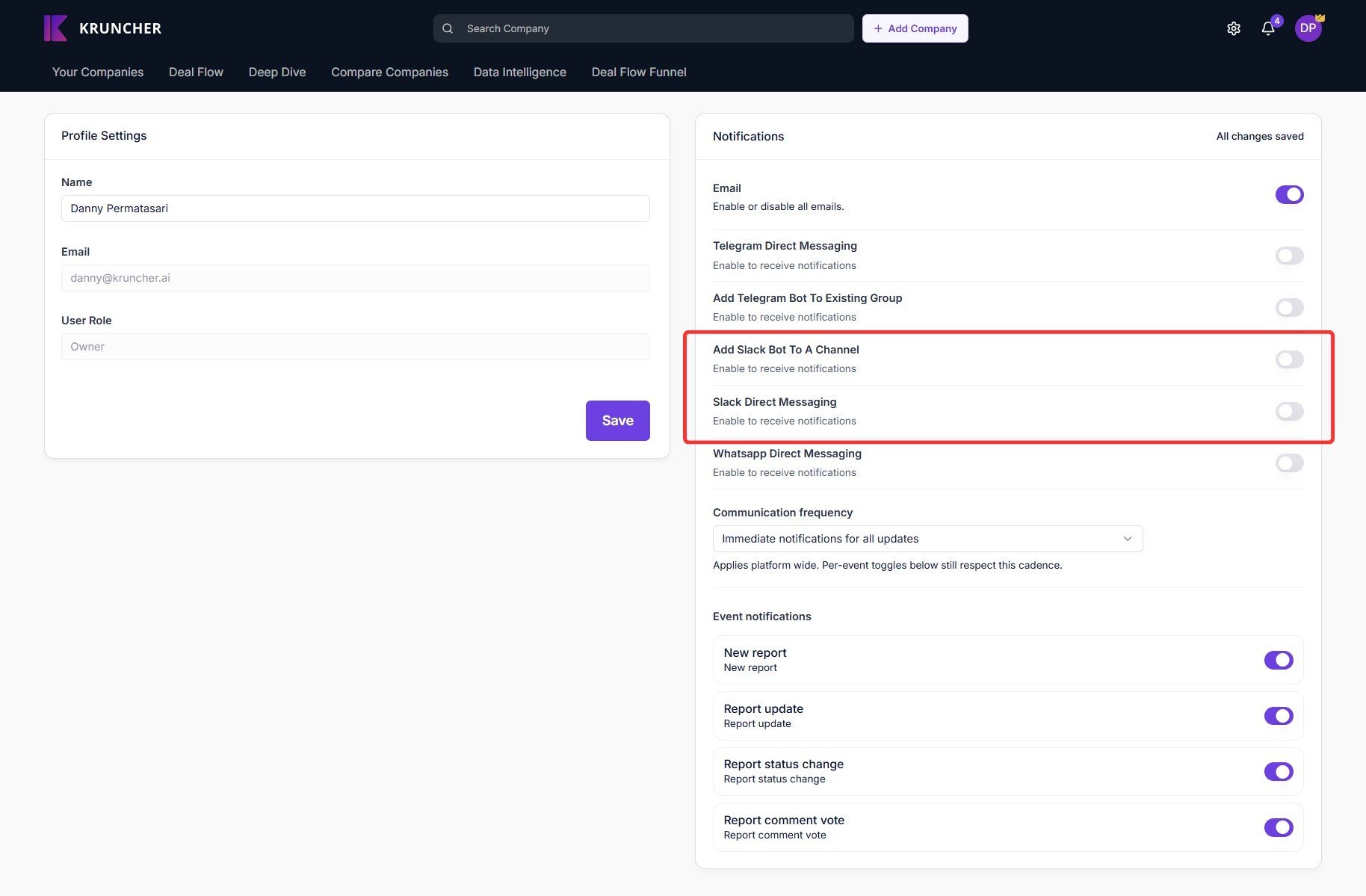The width and height of the screenshot is (1366, 896).
Task: Click the DP avatar icon
Action: coord(1308,28)
